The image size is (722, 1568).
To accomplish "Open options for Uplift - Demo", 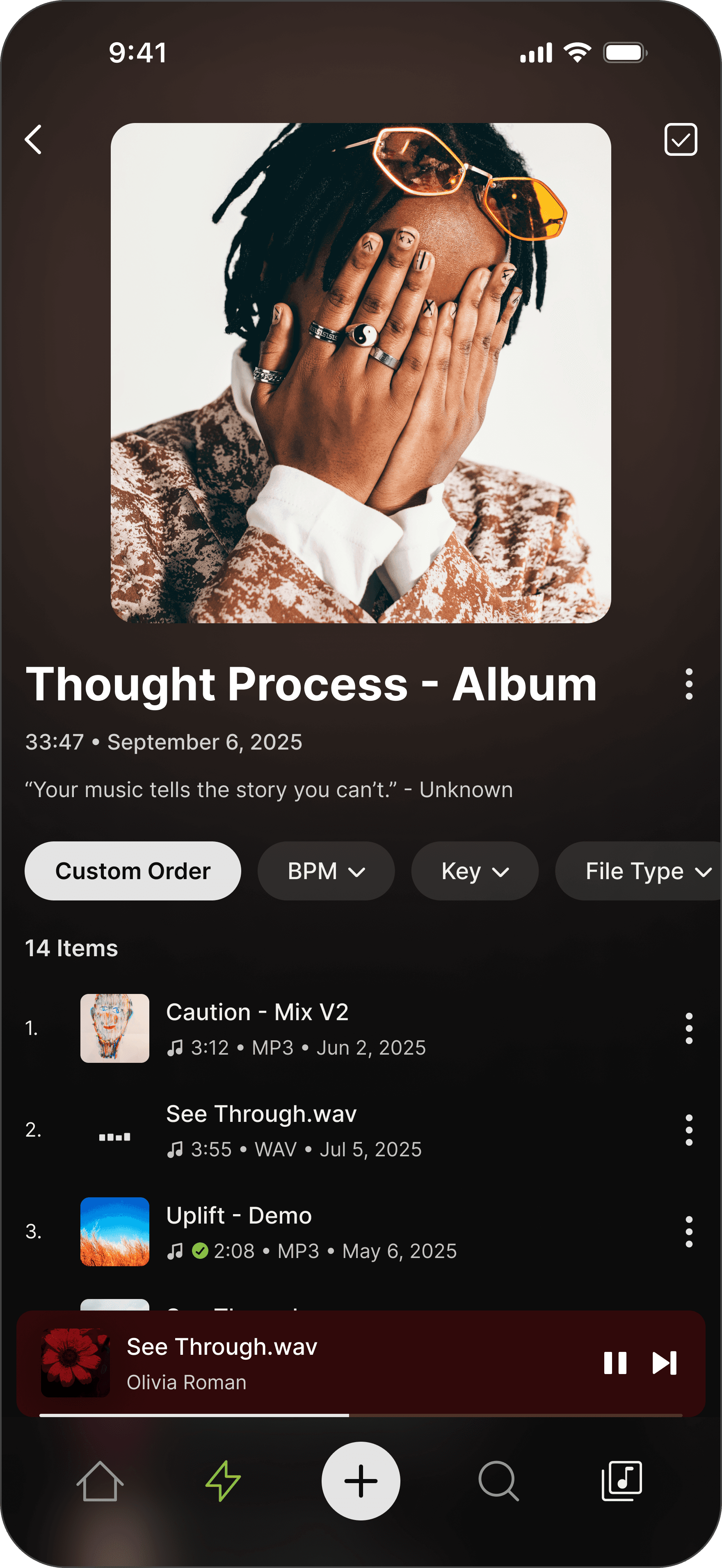I will pyautogui.click(x=688, y=1231).
